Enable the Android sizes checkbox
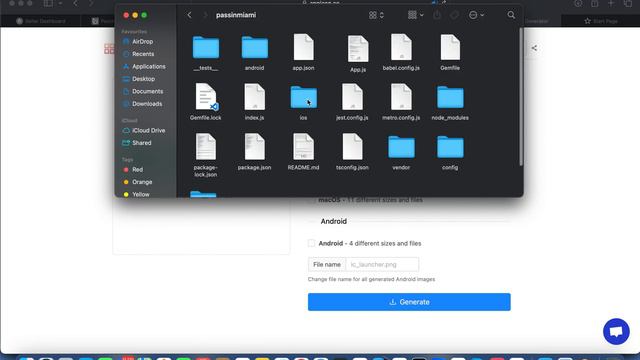The height and width of the screenshot is (360, 640). [x=311, y=243]
